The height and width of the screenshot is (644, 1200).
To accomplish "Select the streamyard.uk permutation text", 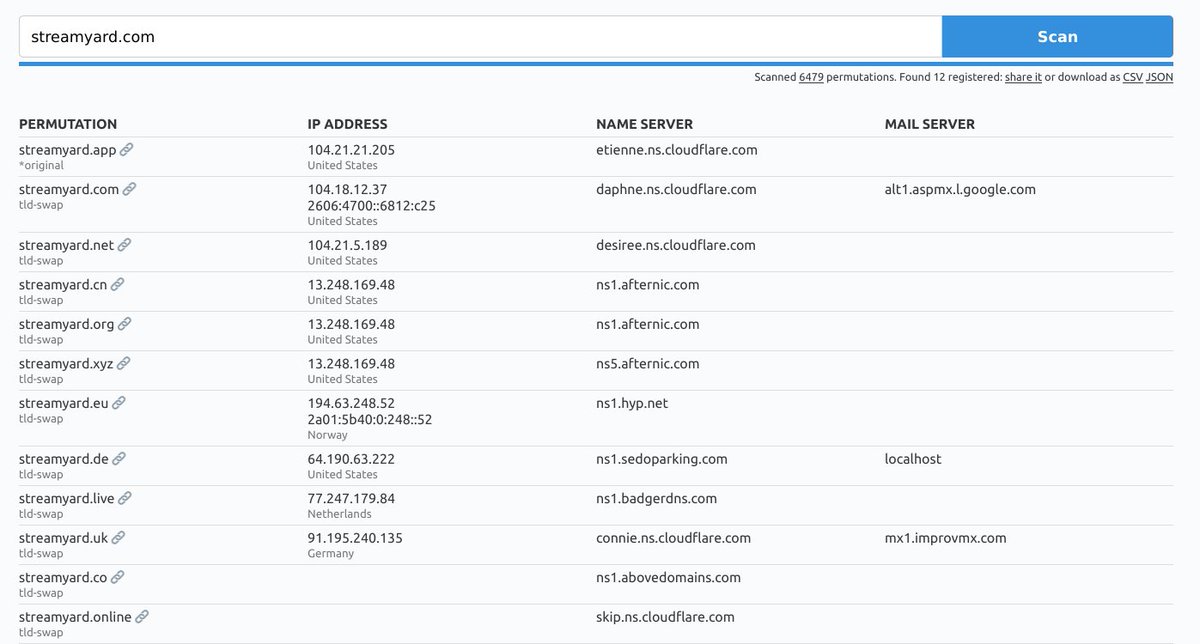I will [x=63, y=538].
